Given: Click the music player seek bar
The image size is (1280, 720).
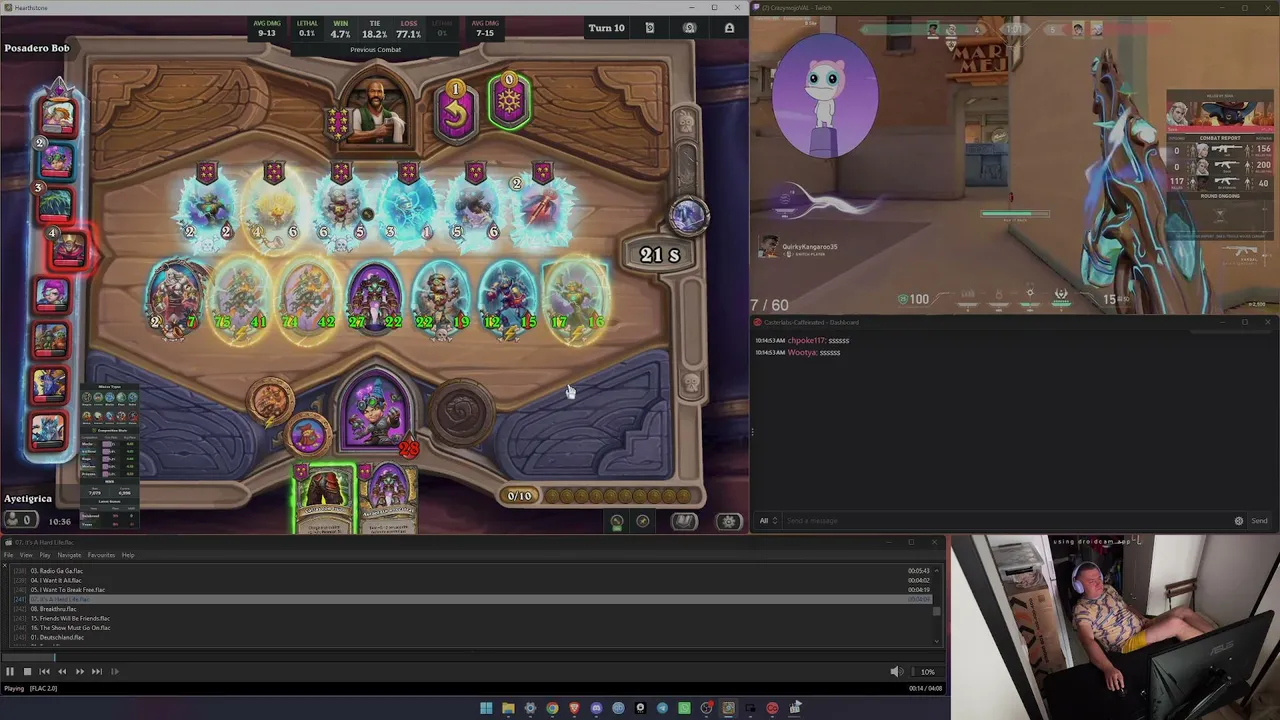Looking at the screenshot, I should (x=472, y=657).
